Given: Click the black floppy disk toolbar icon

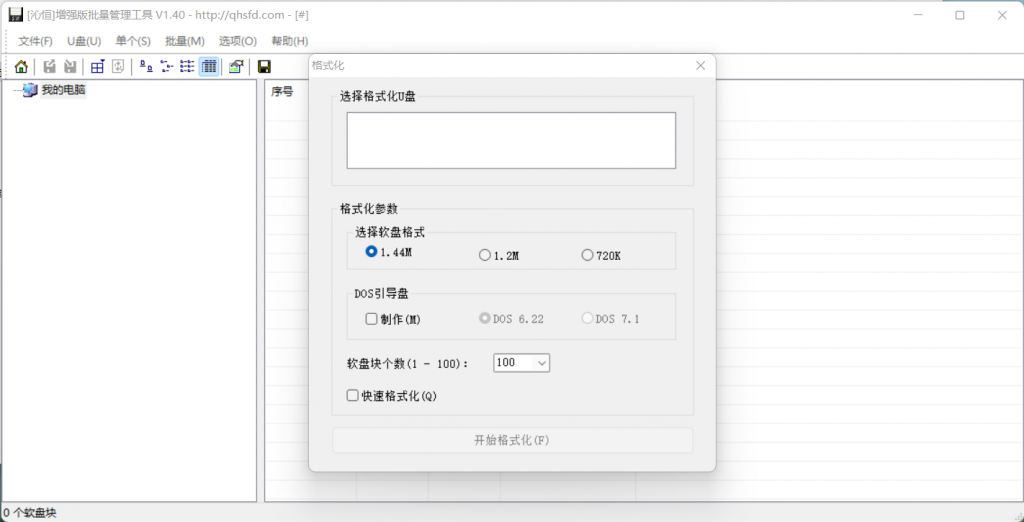Looking at the screenshot, I should [x=264, y=67].
